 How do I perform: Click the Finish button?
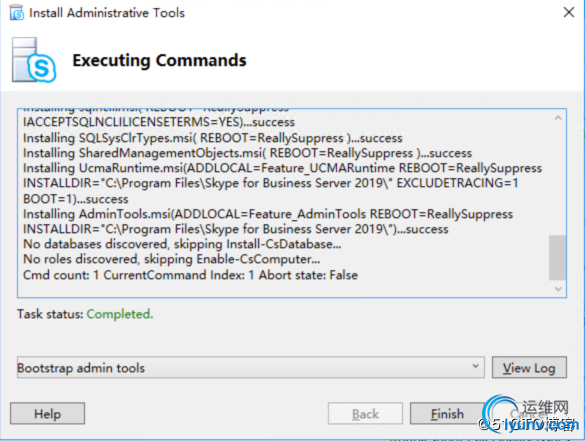point(447,413)
